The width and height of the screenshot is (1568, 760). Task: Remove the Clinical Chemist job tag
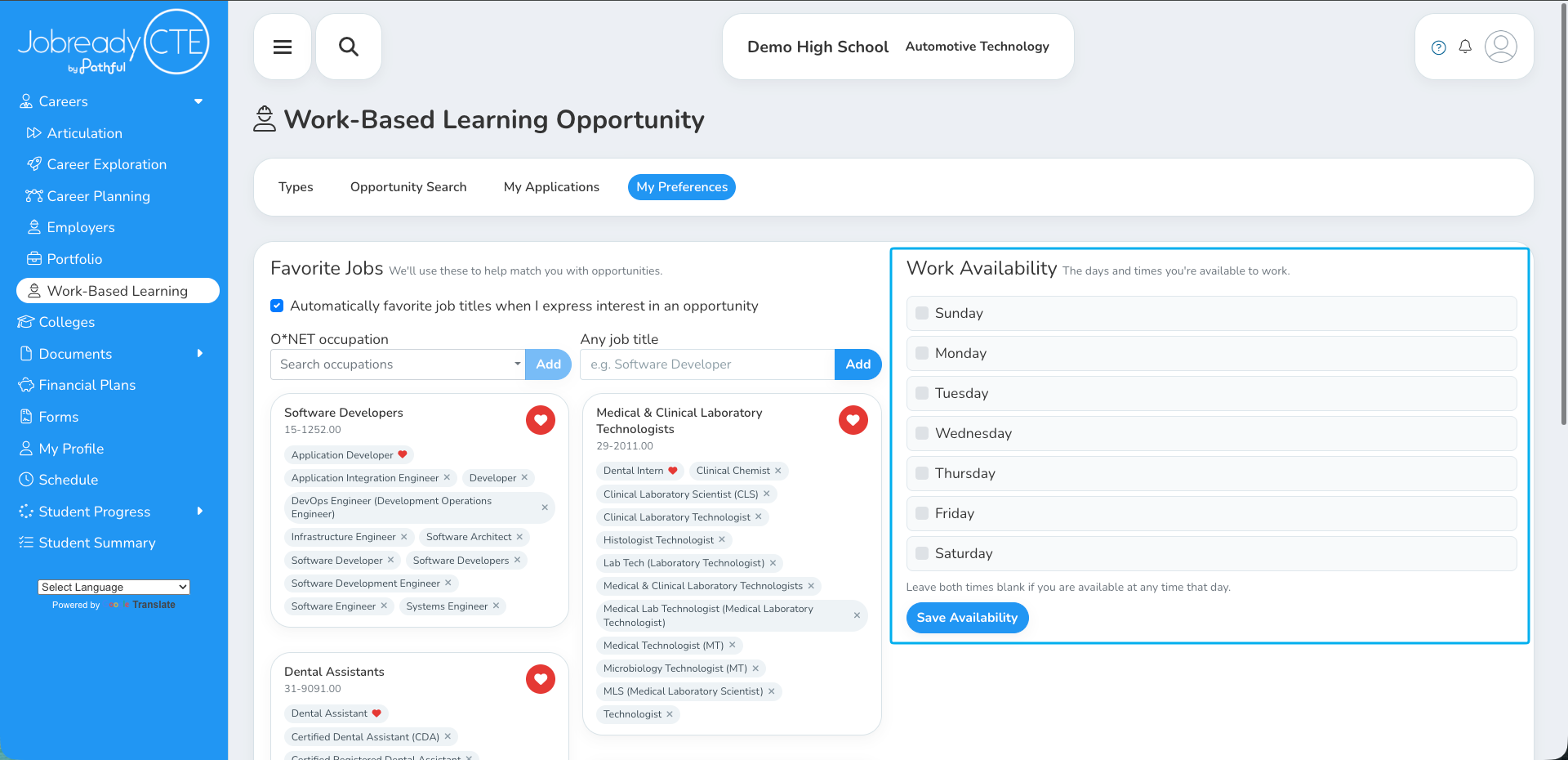778,471
